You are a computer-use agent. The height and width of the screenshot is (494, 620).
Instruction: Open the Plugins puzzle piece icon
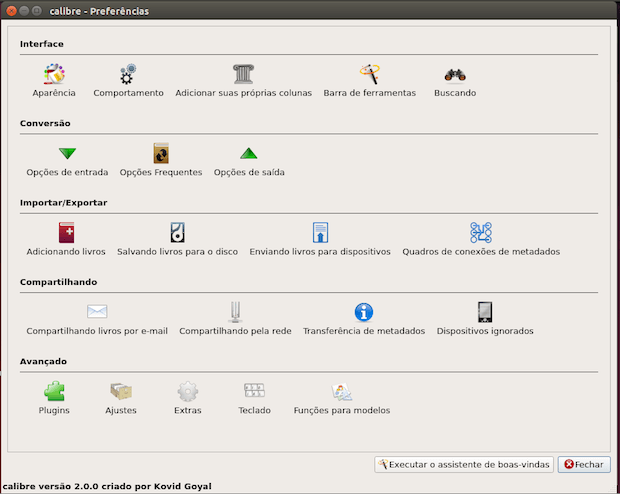tap(54, 391)
